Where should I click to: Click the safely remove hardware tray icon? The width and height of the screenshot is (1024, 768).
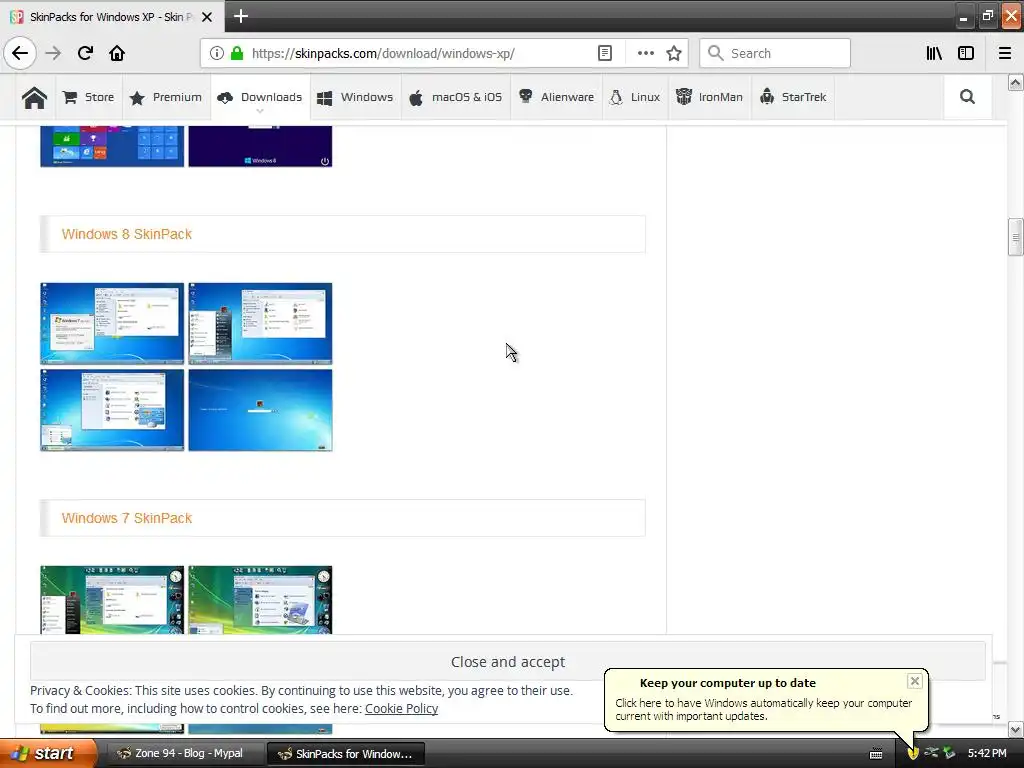point(949,754)
